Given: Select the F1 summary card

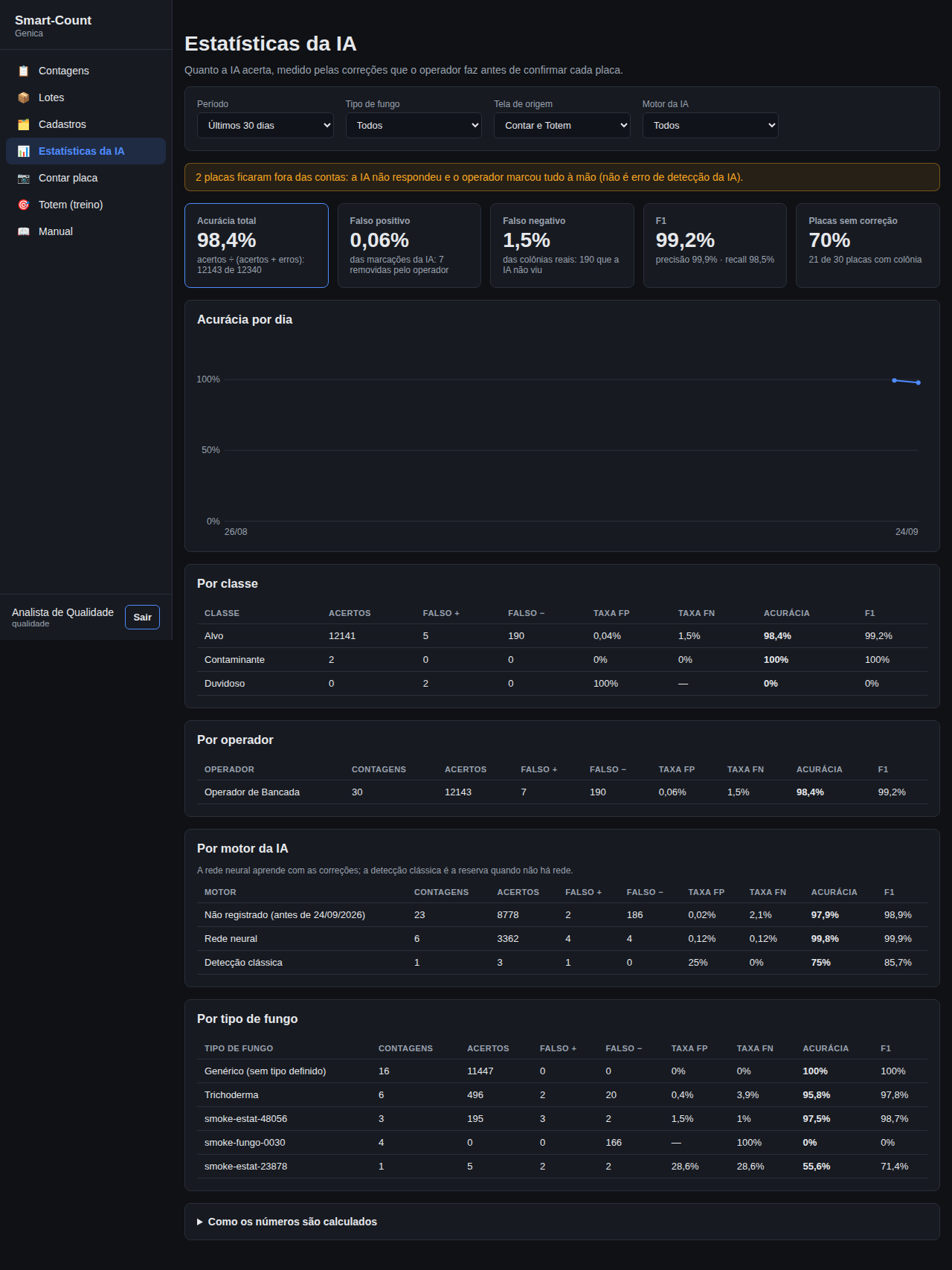Looking at the screenshot, I should (715, 246).
